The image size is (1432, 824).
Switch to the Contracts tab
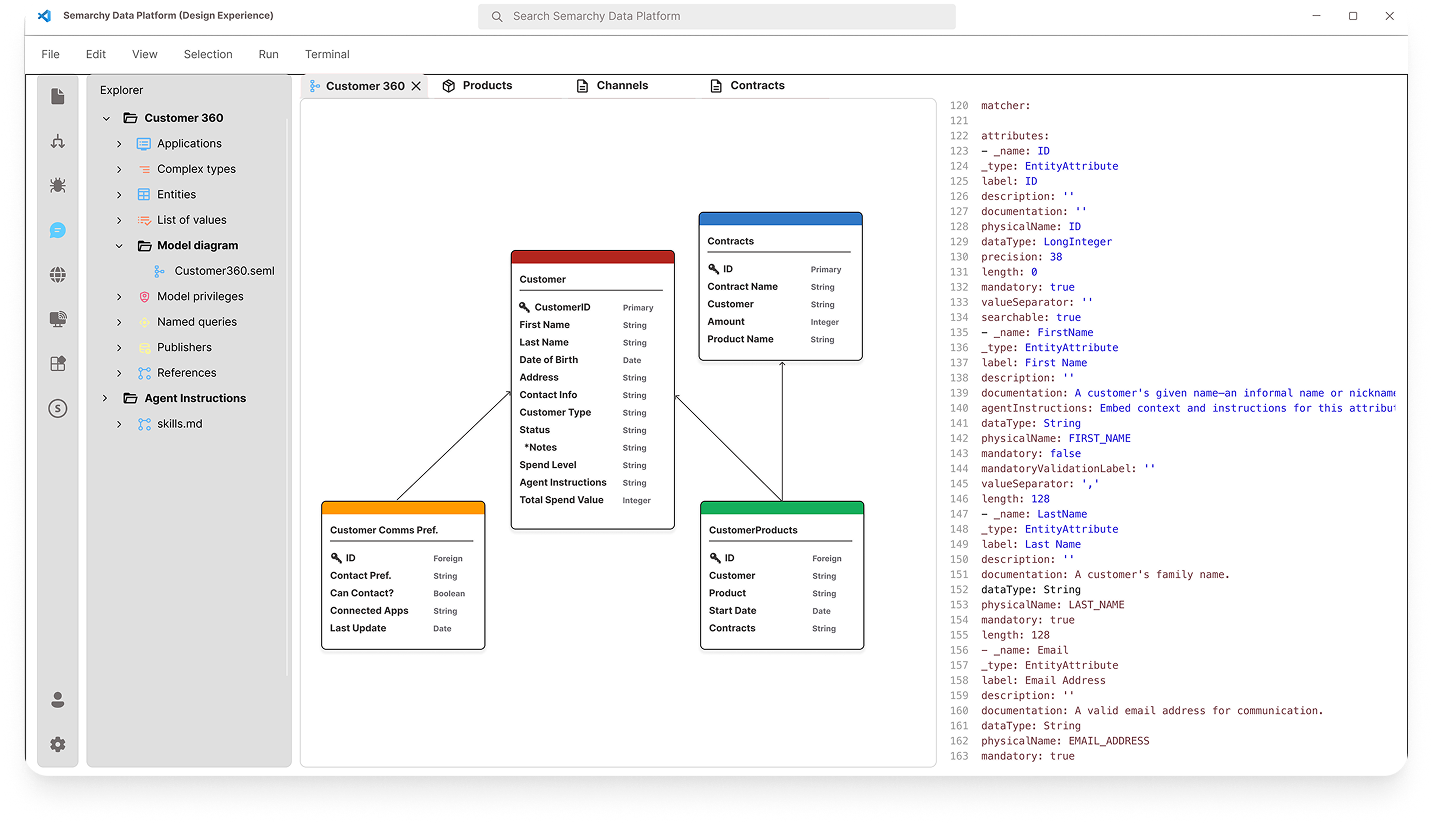[757, 86]
